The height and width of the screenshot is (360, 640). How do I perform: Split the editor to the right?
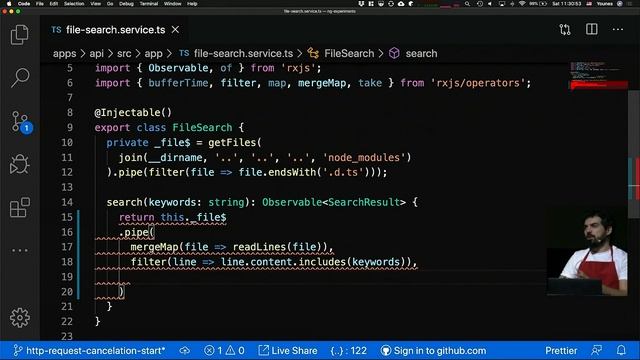[591, 29]
